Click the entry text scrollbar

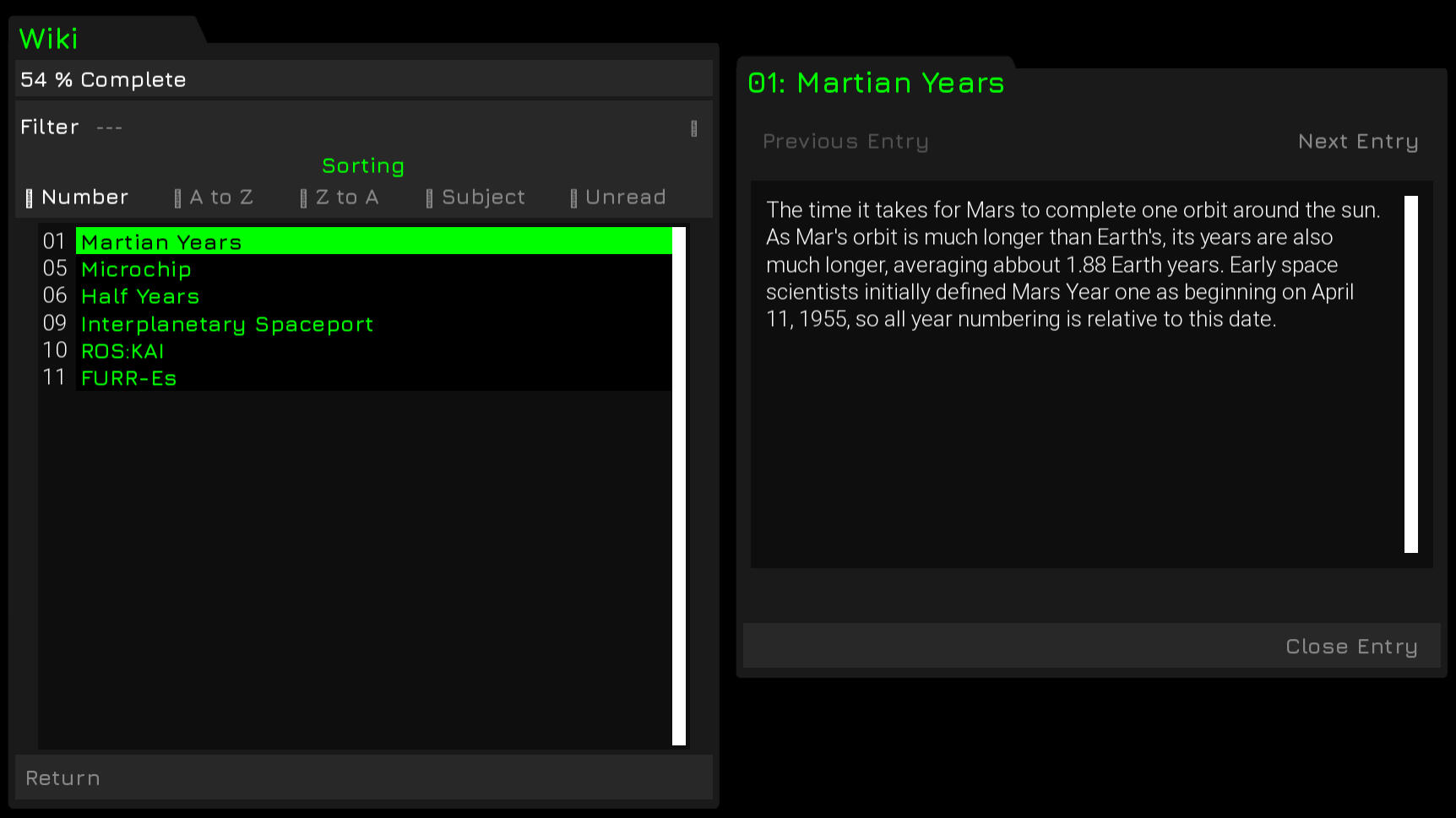pos(1410,374)
